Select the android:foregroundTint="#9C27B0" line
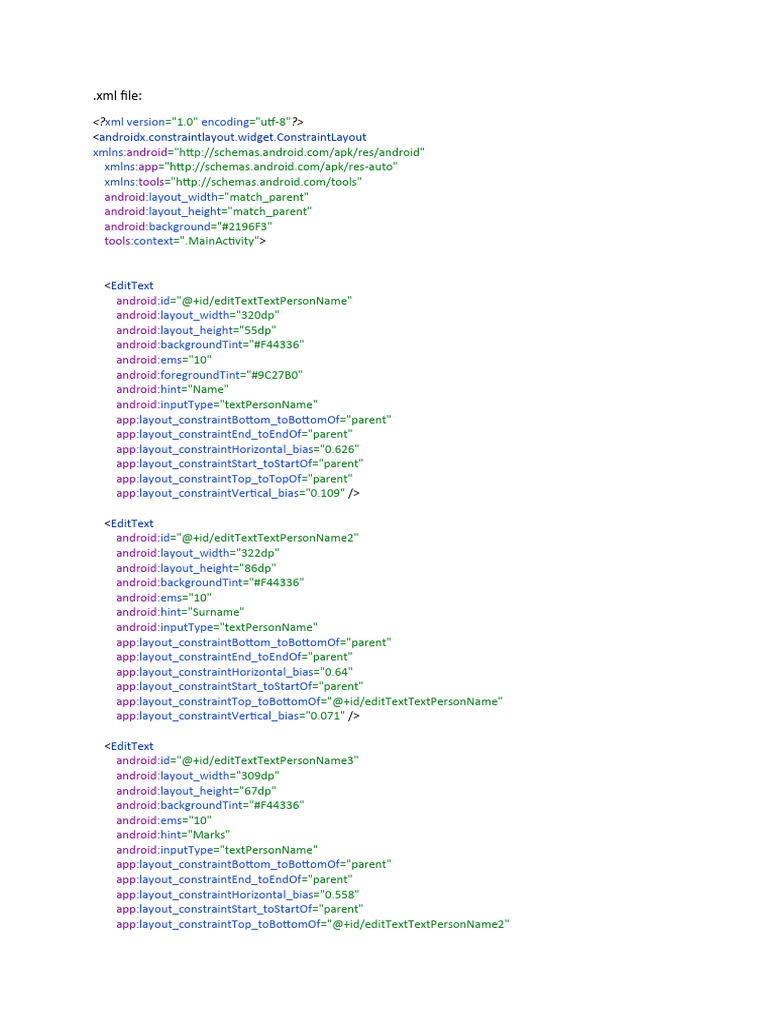Screen dimensions: 768x1024 [x=210, y=375]
